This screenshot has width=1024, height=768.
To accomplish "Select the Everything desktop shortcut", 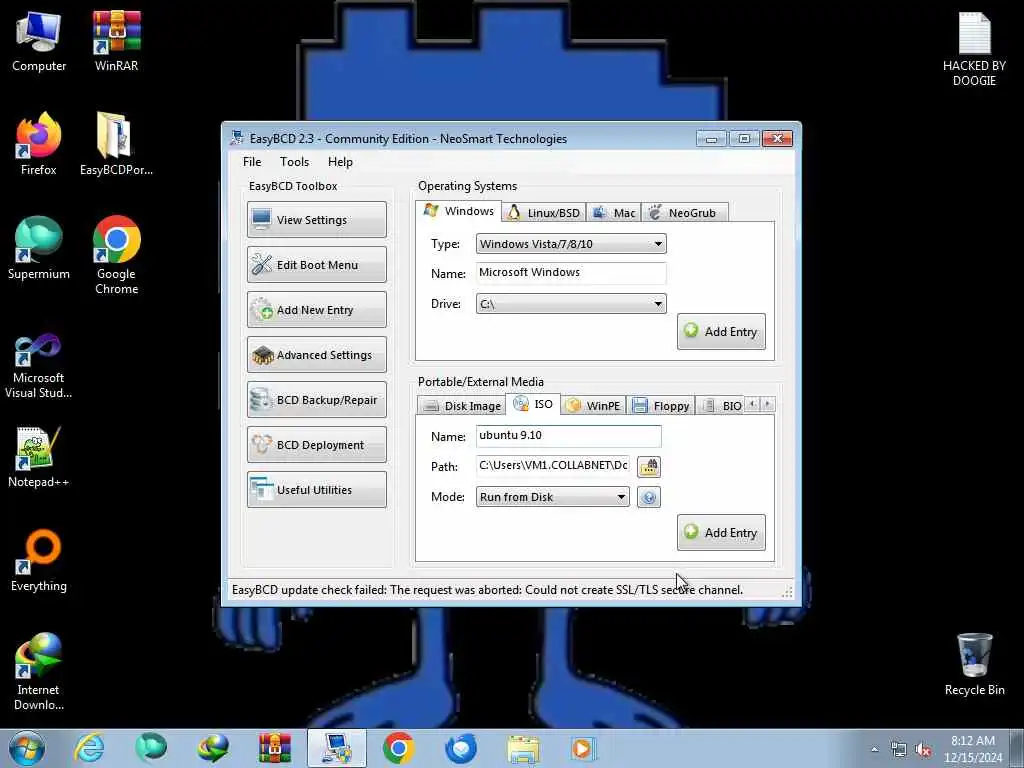I will point(39,560).
